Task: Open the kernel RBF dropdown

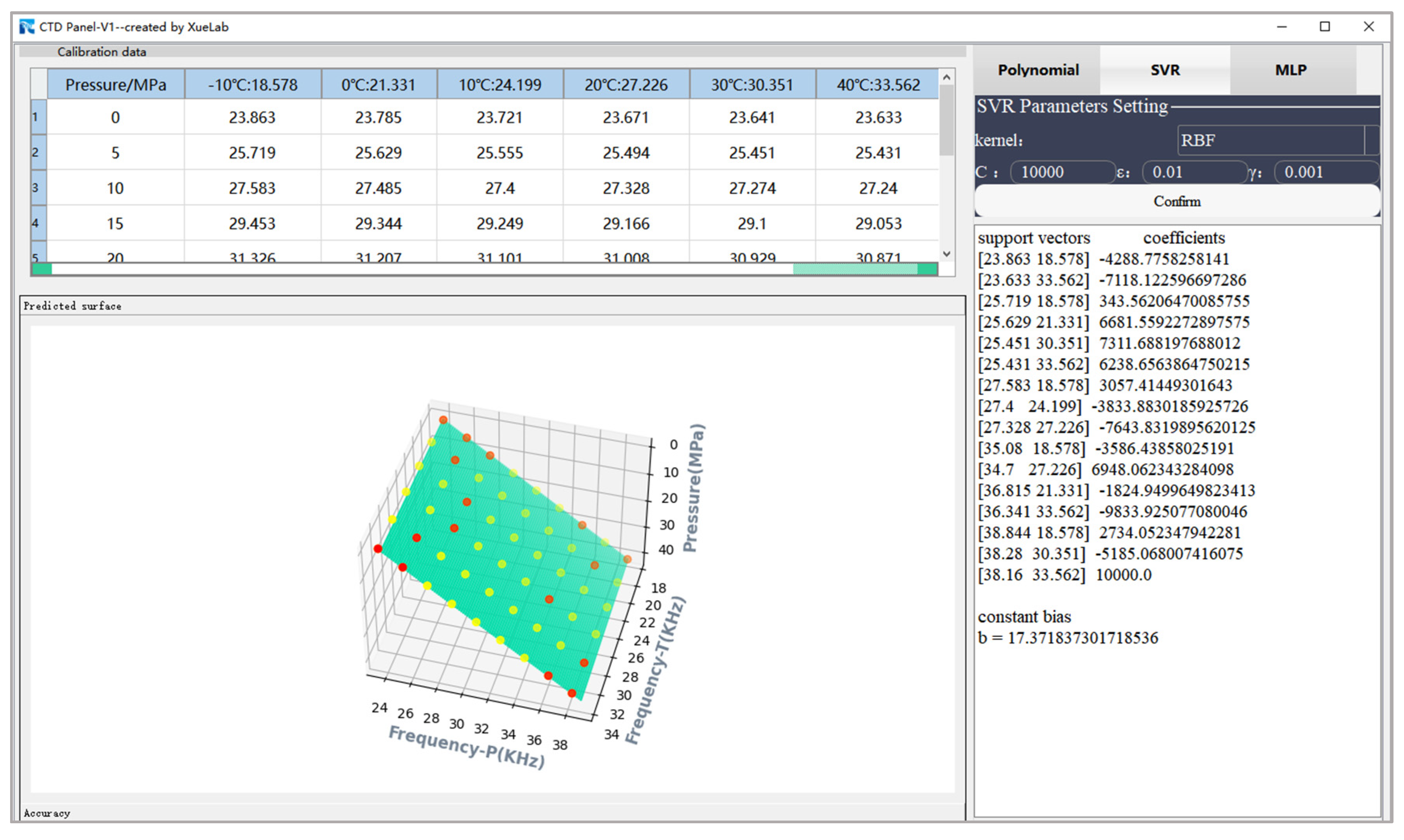Action: click(1271, 140)
